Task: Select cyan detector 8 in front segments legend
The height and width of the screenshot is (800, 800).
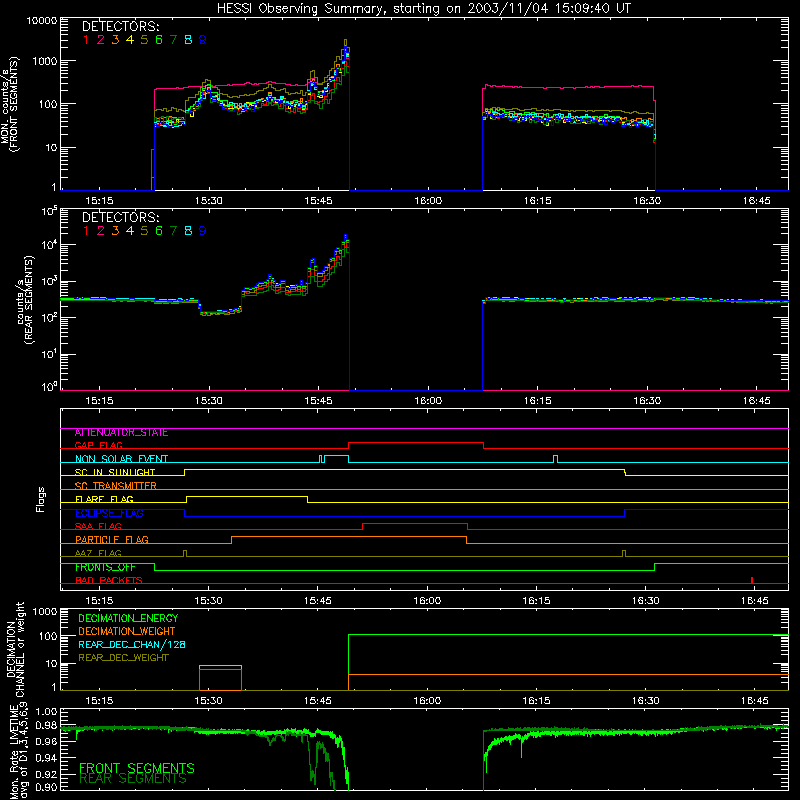Action: coord(188,40)
